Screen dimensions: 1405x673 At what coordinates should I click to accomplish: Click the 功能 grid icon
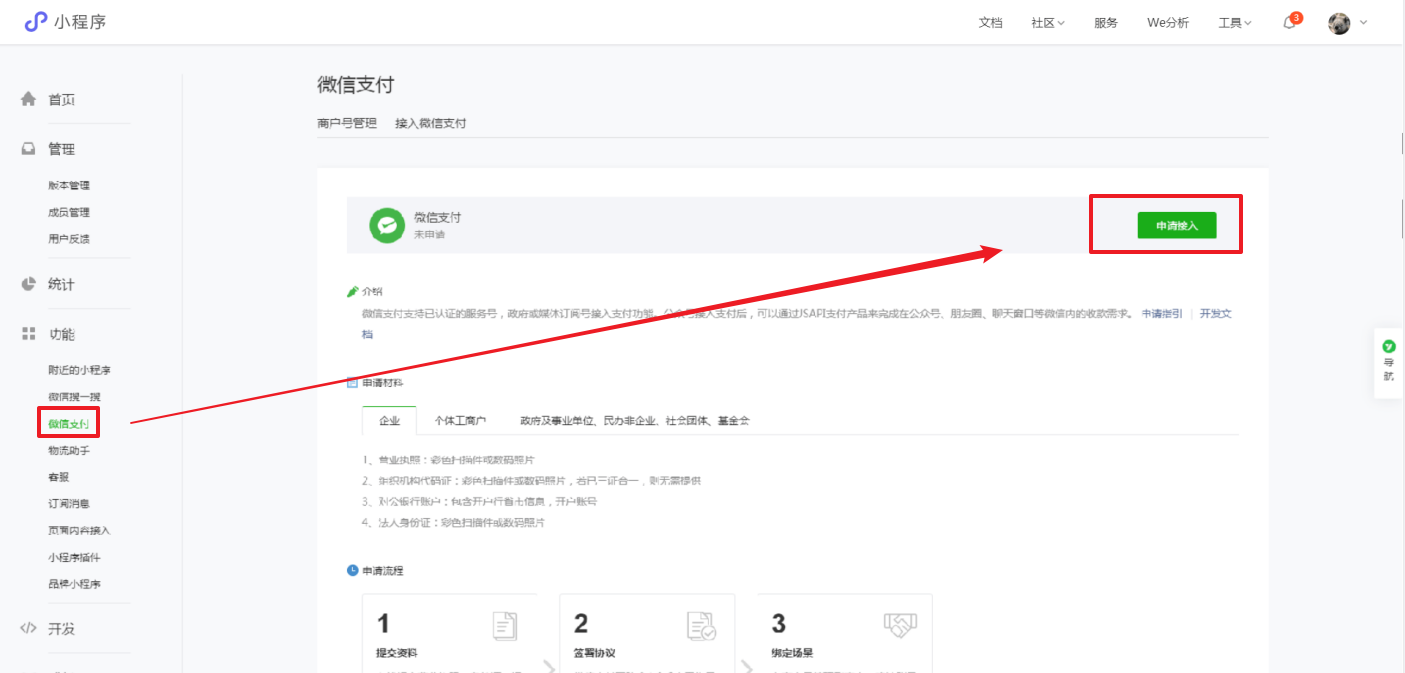coord(29,334)
